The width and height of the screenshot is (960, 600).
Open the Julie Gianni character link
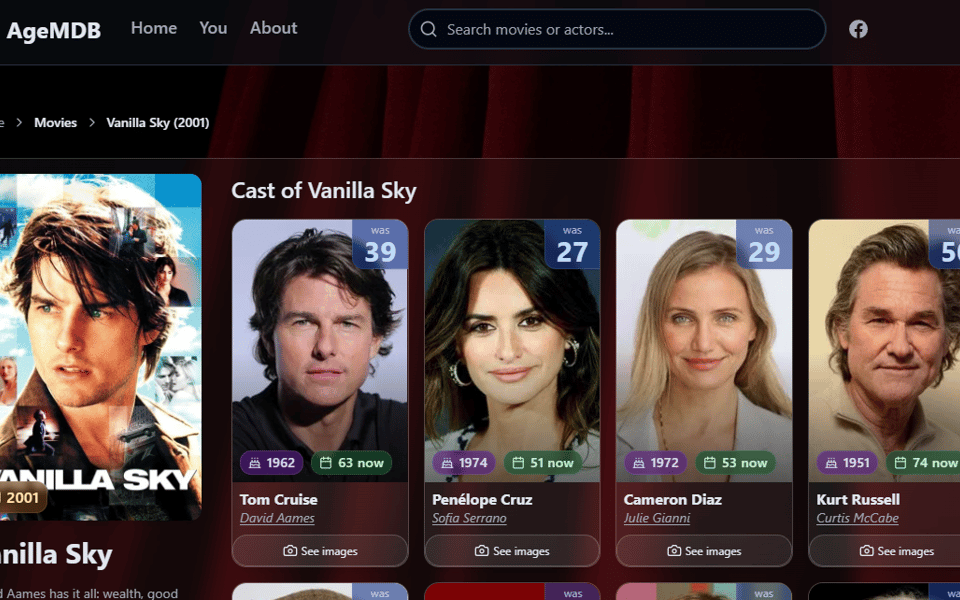click(657, 518)
